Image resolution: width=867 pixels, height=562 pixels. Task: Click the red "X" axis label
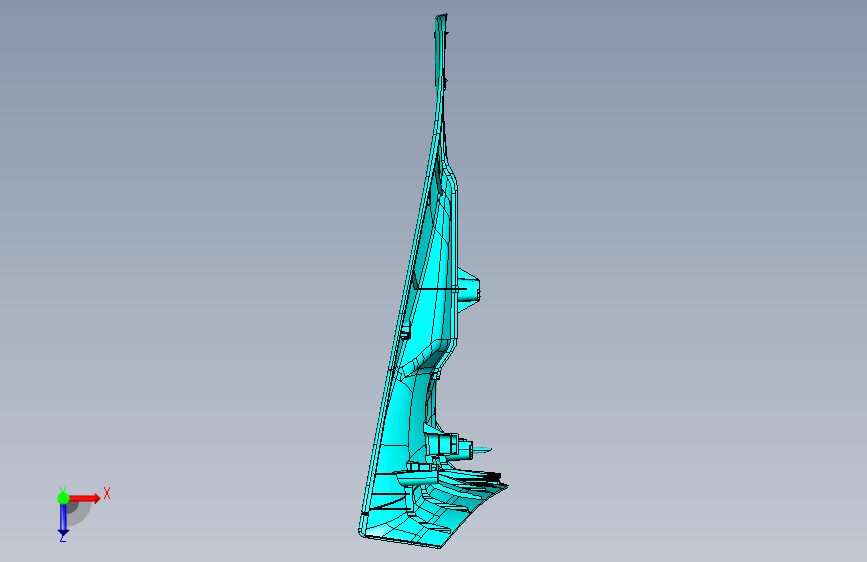pos(107,493)
